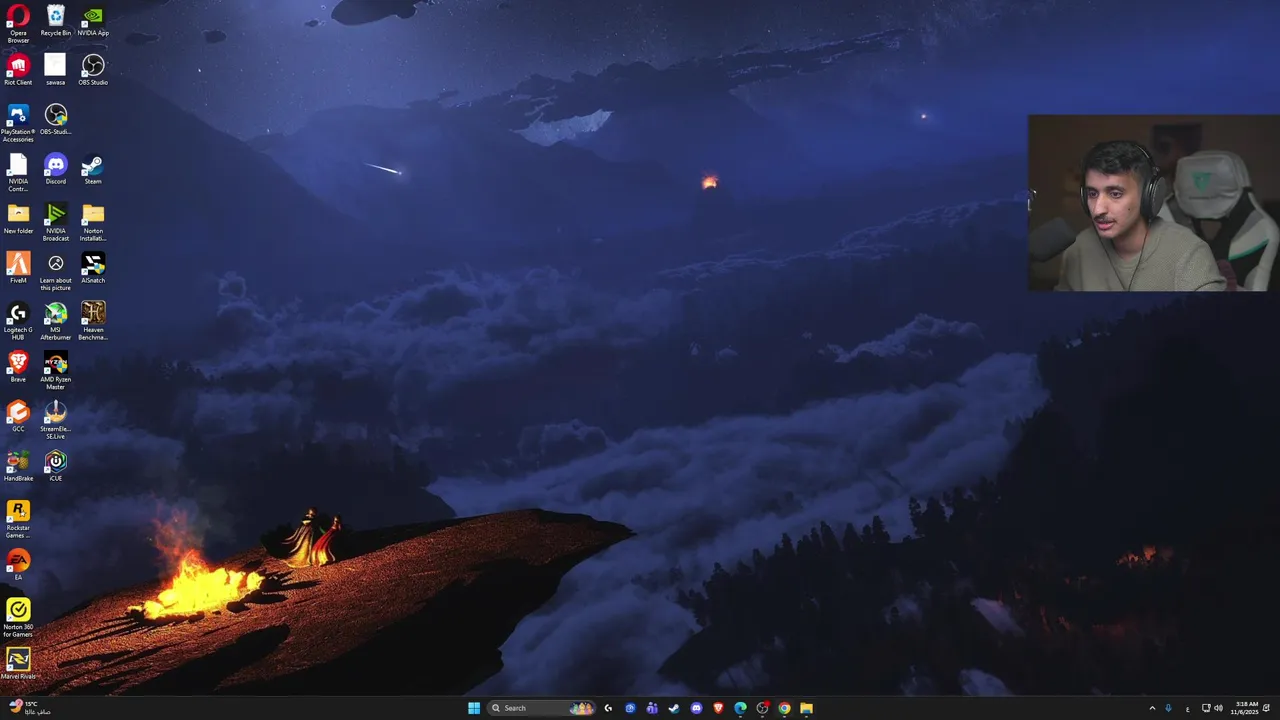This screenshot has width=1280, height=720.
Task: Open the notifications bell icon
Action: click(x=1266, y=708)
